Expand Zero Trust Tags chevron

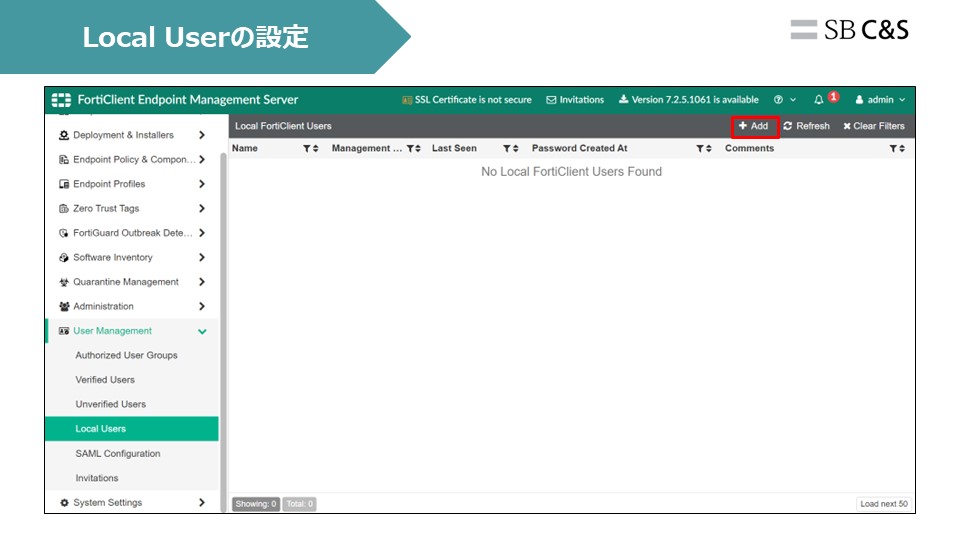[202, 209]
